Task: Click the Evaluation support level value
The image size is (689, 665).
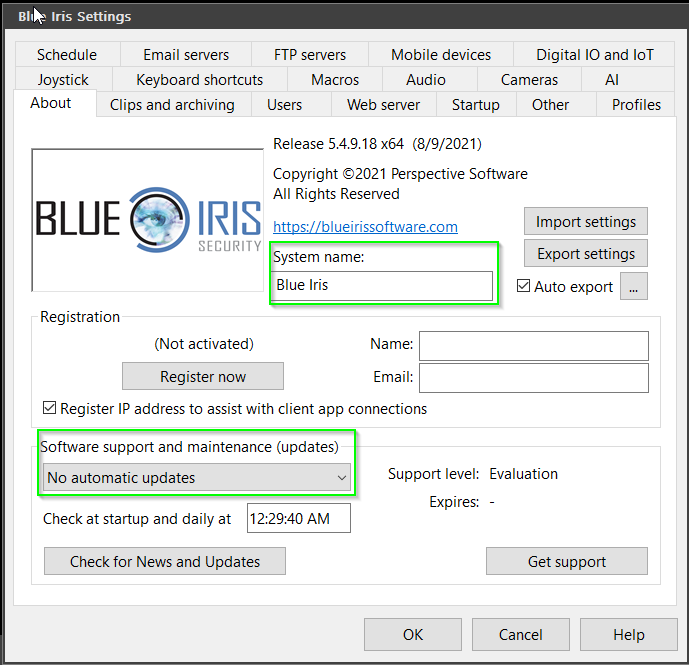Action: 523,474
